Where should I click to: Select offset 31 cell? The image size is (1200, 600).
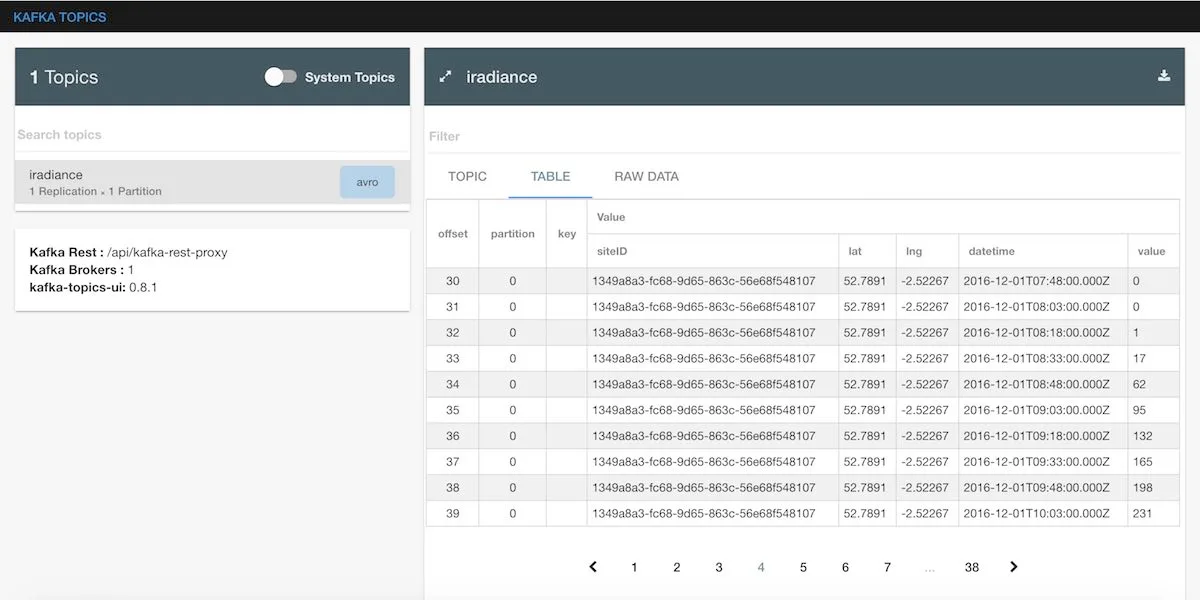pyautogui.click(x=453, y=307)
